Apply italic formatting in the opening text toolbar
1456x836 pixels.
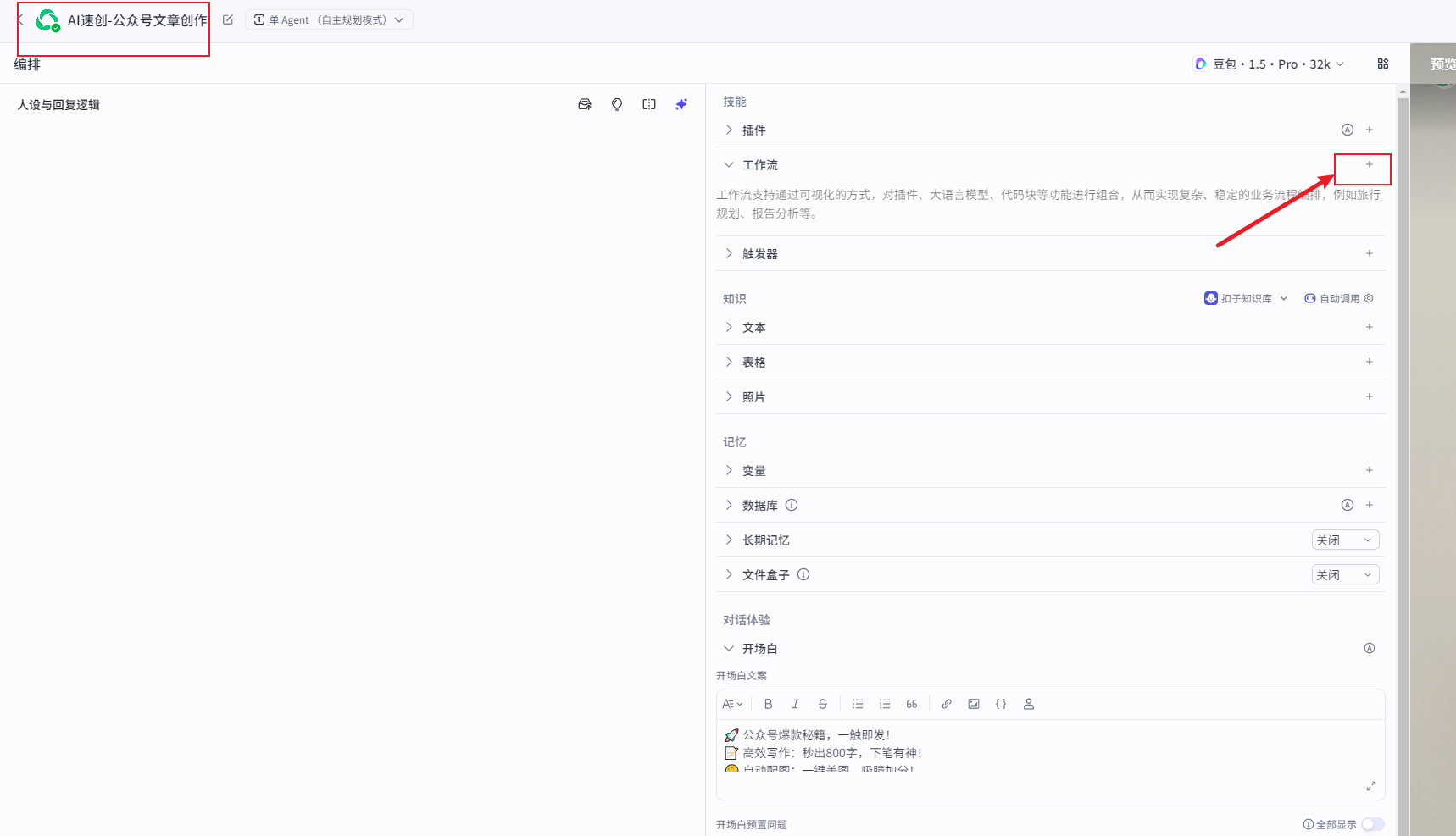[x=796, y=704]
